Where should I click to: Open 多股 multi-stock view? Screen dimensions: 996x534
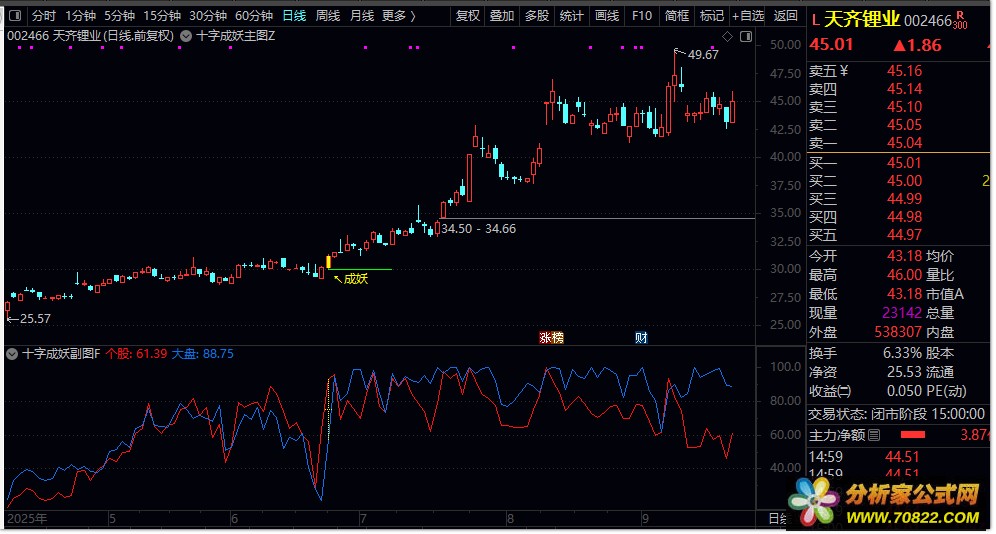pyautogui.click(x=537, y=15)
